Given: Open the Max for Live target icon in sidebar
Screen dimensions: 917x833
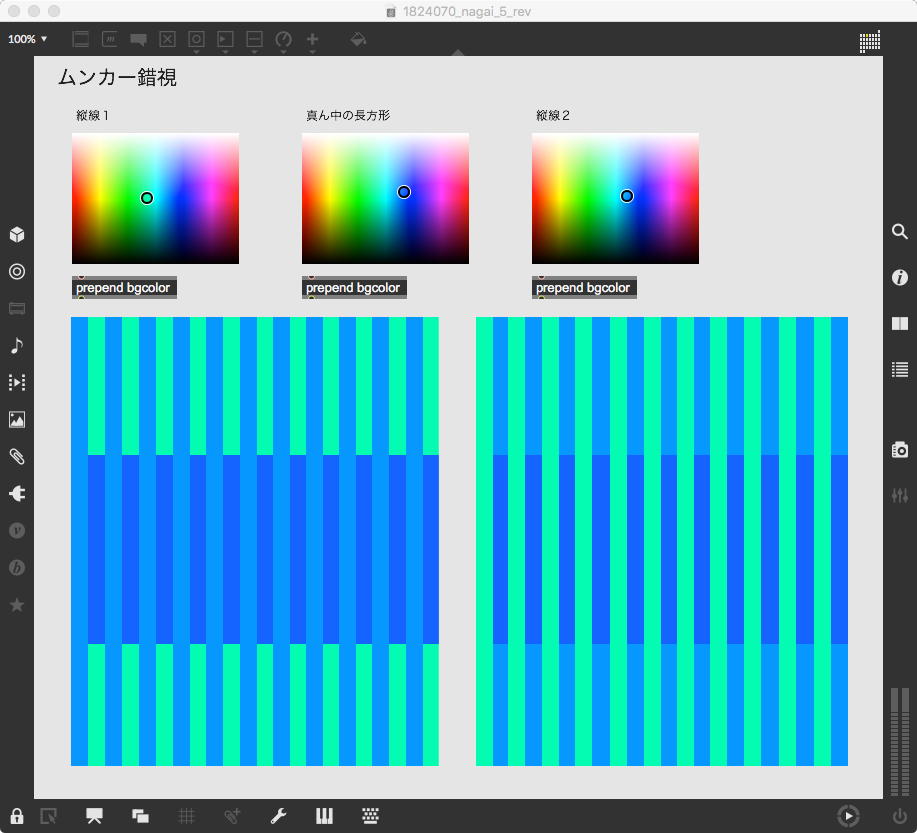Looking at the screenshot, I should click(17, 271).
